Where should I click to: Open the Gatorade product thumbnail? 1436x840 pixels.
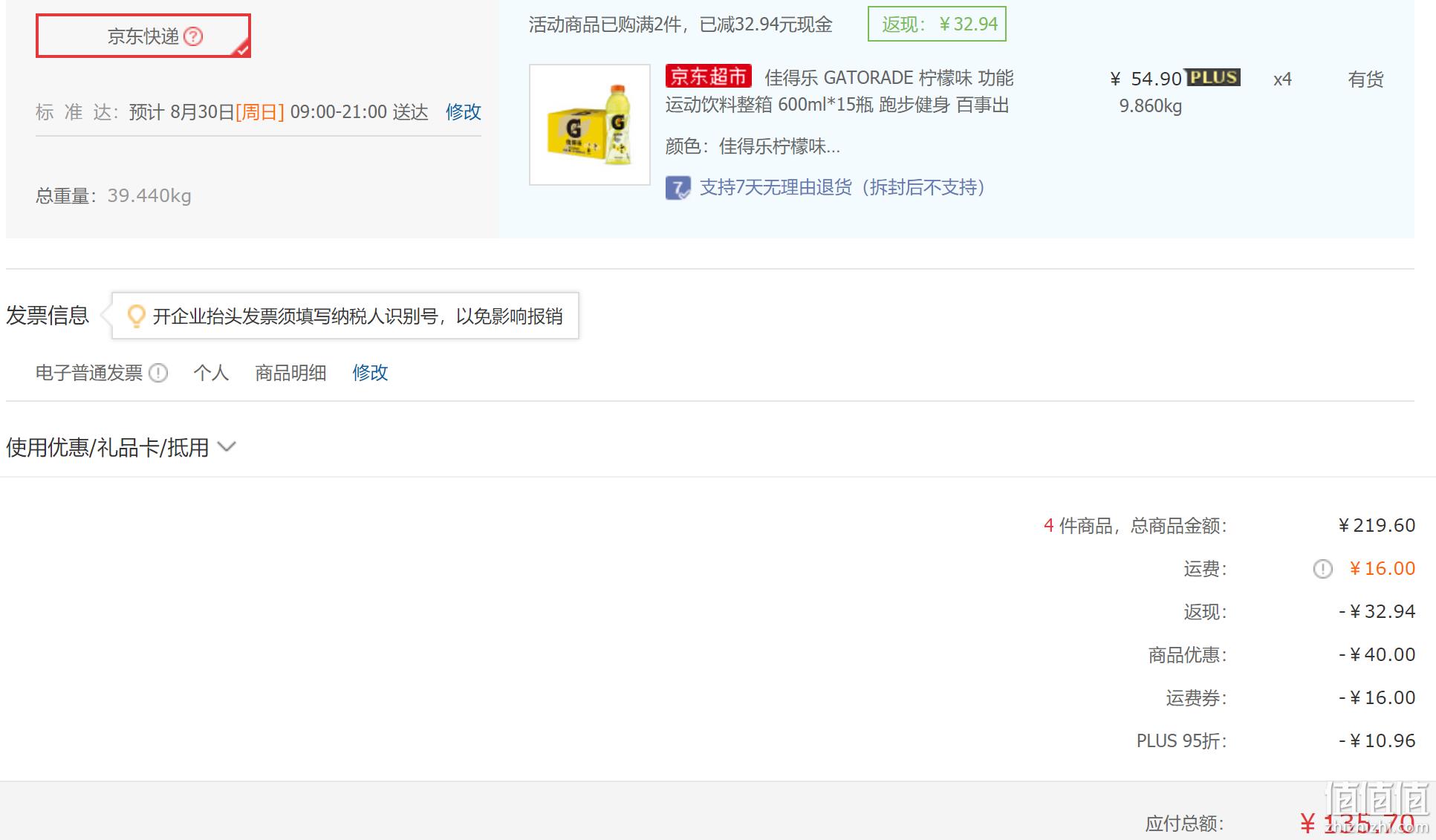click(590, 125)
